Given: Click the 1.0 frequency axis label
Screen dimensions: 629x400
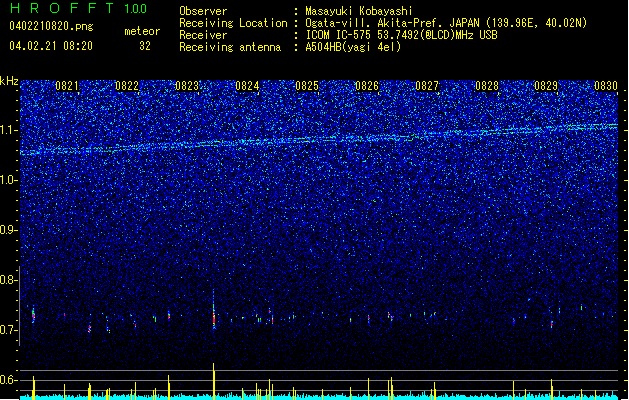Looking at the screenshot, I should 9,180.
